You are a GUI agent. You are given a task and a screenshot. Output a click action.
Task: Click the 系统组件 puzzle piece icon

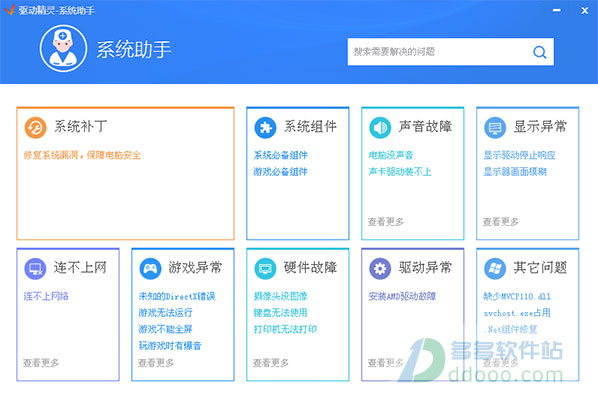[x=265, y=127]
